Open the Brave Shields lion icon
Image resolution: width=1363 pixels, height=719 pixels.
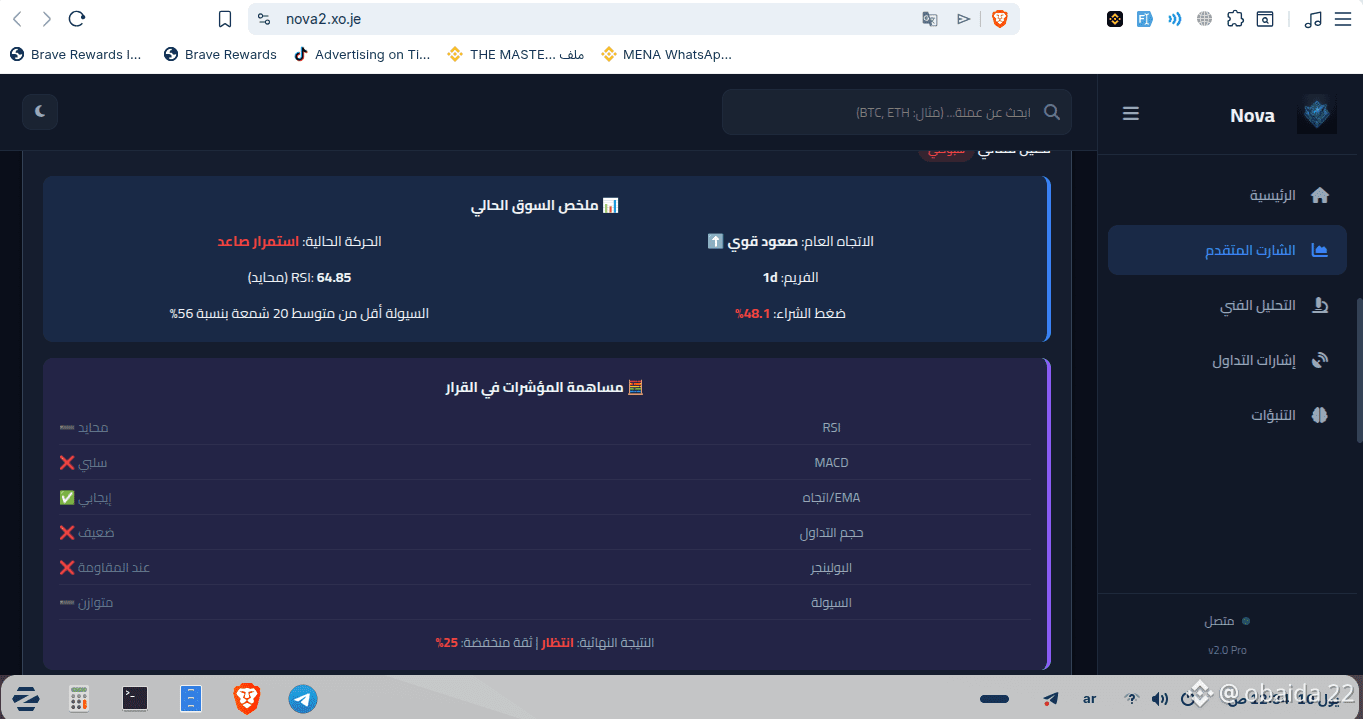click(999, 18)
